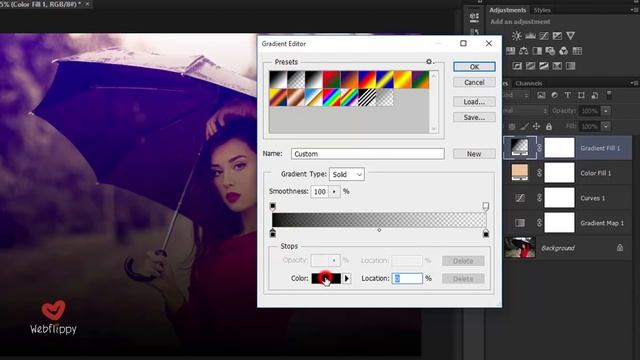This screenshot has height=360, width=640.
Task: Toggle the mask link on Curves 1 layer
Action: [x=539, y=198]
